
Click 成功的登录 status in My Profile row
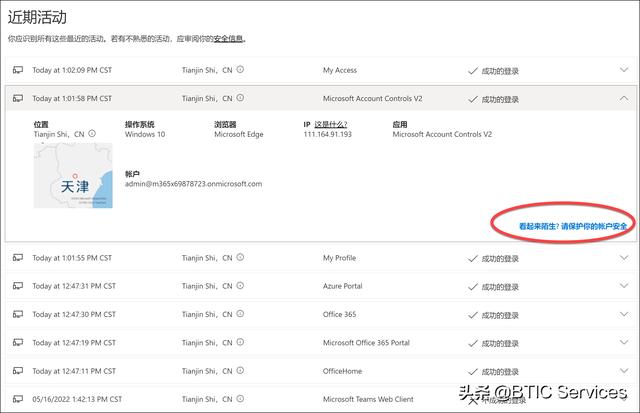[500, 259]
